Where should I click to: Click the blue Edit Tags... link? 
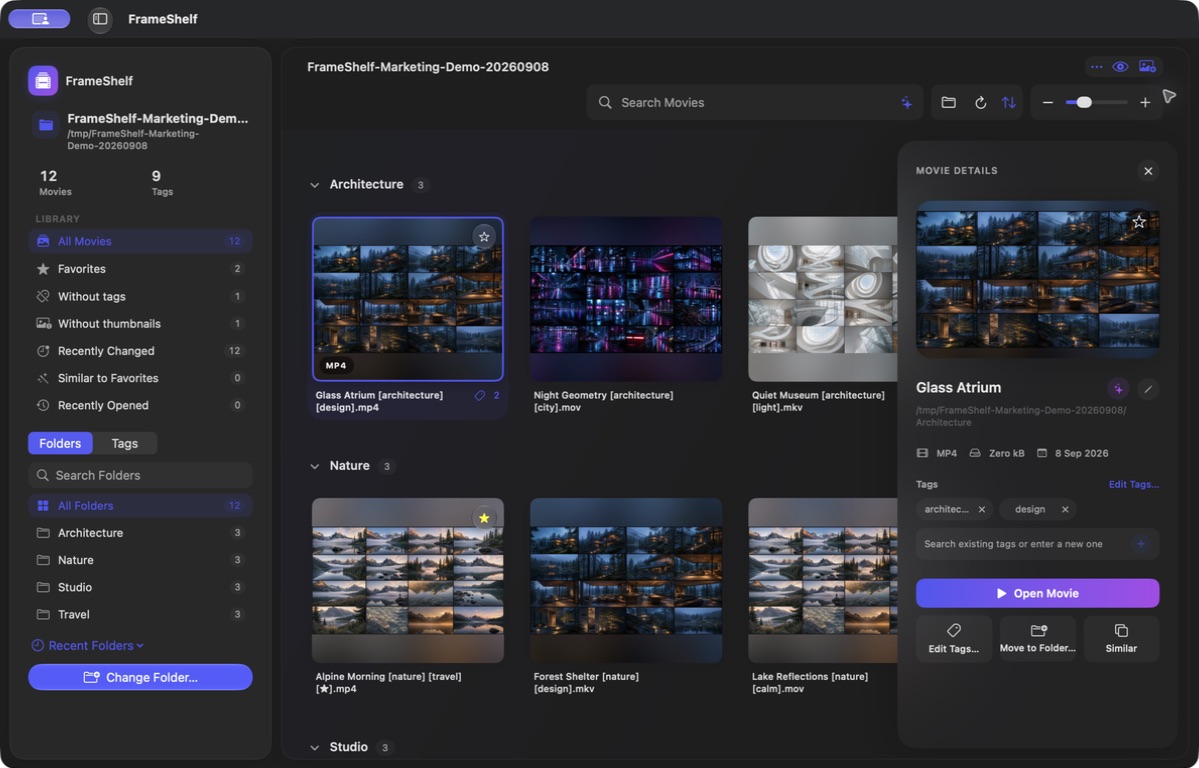coord(1133,484)
